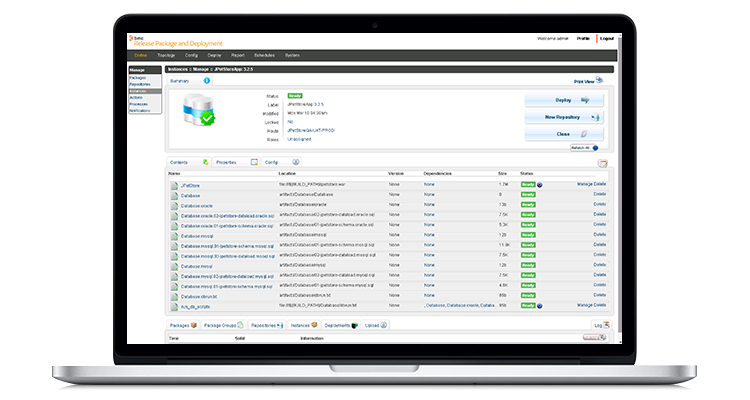Click the Locked value No link

290,122
